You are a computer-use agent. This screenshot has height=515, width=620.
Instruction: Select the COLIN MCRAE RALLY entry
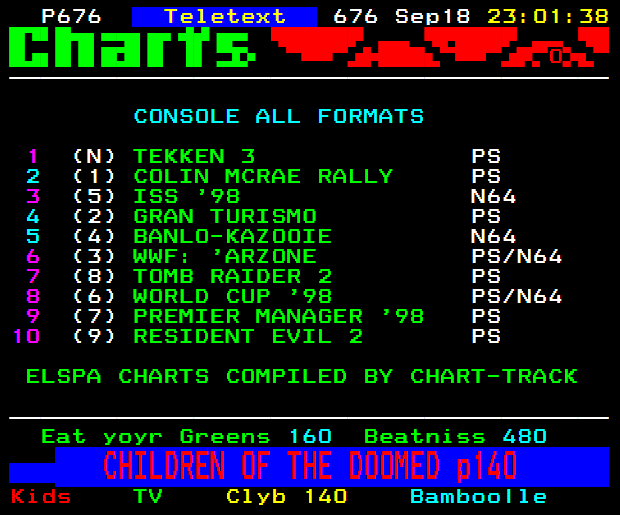click(263, 176)
